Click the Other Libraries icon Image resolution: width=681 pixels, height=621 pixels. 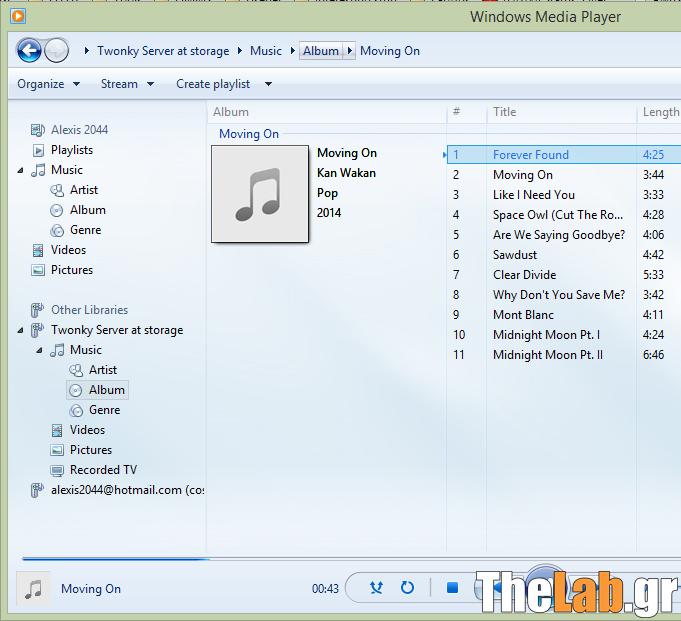click(x=37, y=310)
